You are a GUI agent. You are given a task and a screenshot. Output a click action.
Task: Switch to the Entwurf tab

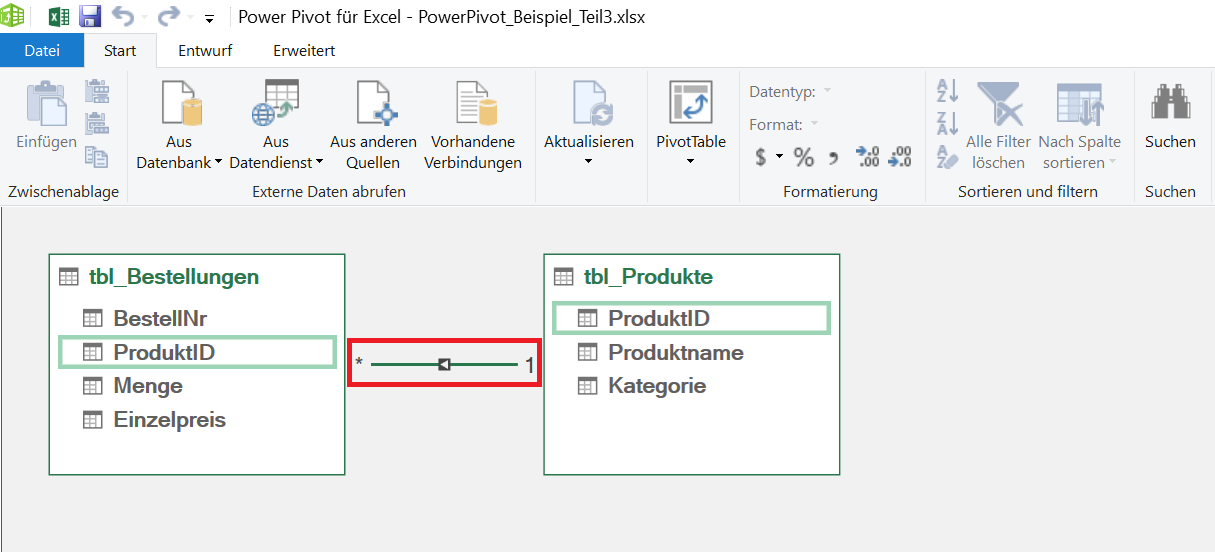tap(203, 50)
